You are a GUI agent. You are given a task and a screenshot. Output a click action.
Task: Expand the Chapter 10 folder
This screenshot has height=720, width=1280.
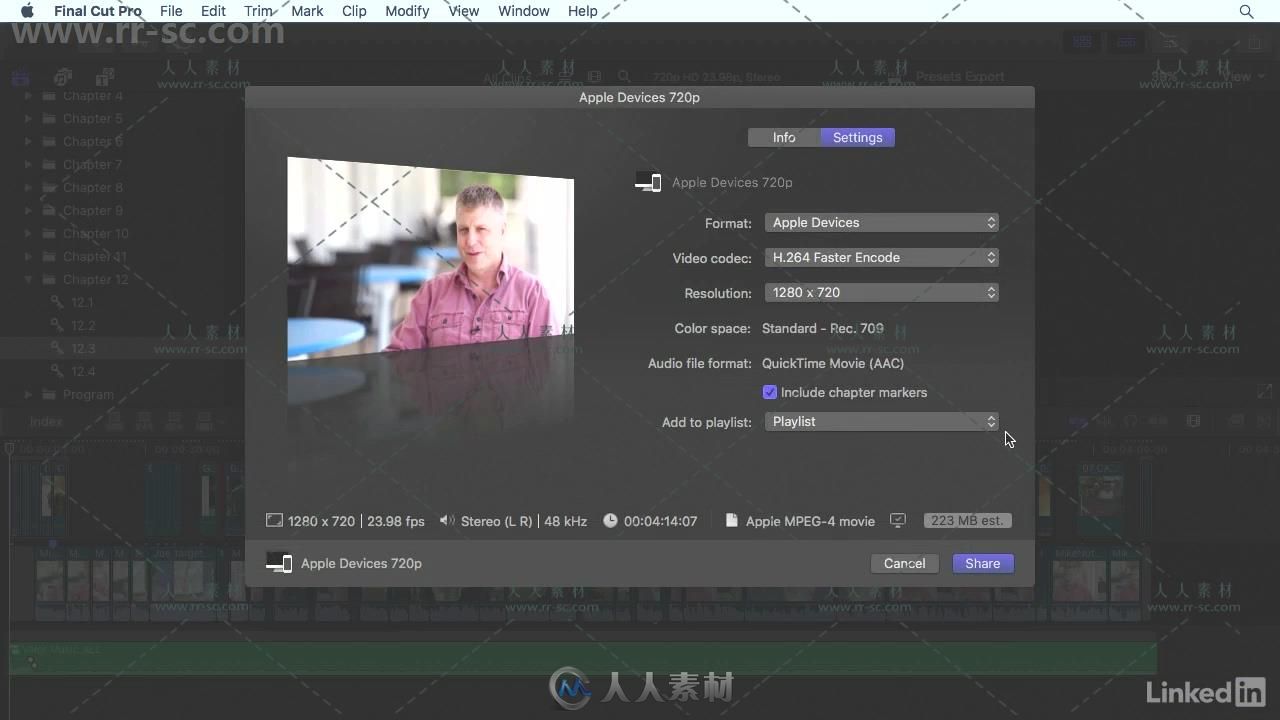pyautogui.click(x=28, y=234)
